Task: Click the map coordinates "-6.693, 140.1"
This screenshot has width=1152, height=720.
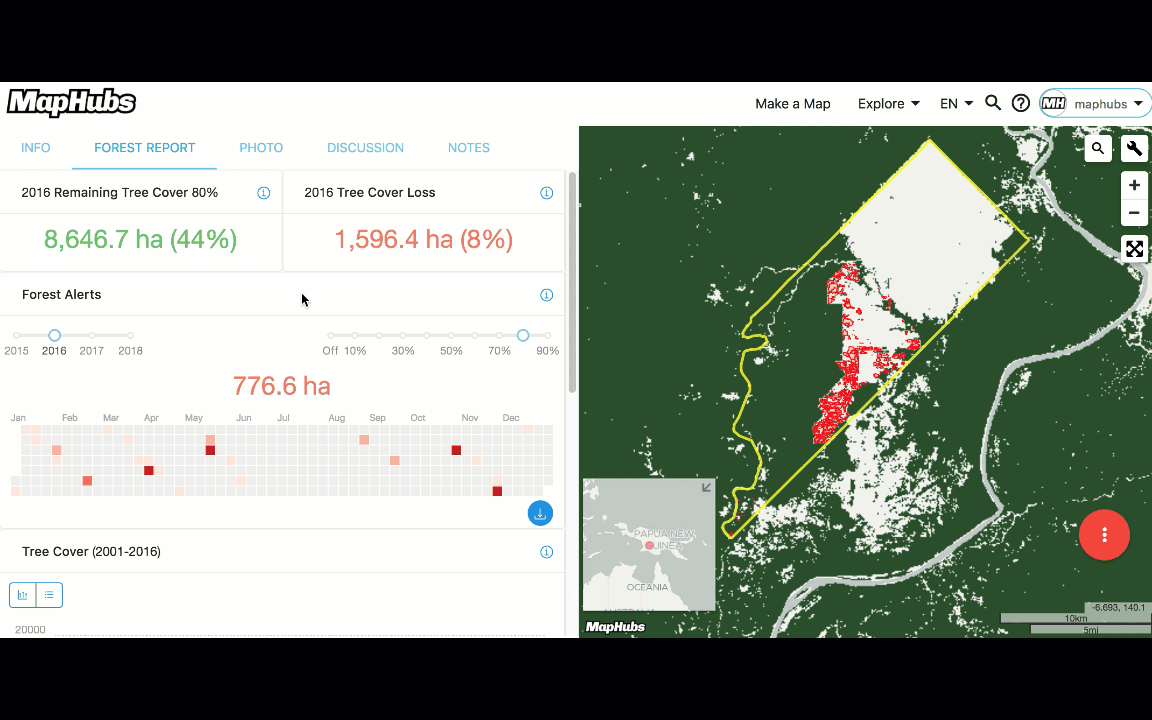Action: (x=1117, y=608)
